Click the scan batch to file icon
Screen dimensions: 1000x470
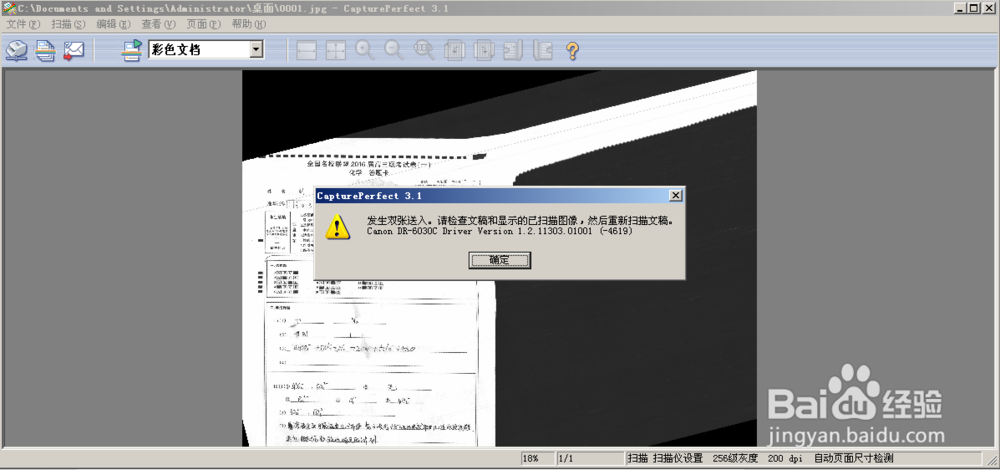[45, 50]
